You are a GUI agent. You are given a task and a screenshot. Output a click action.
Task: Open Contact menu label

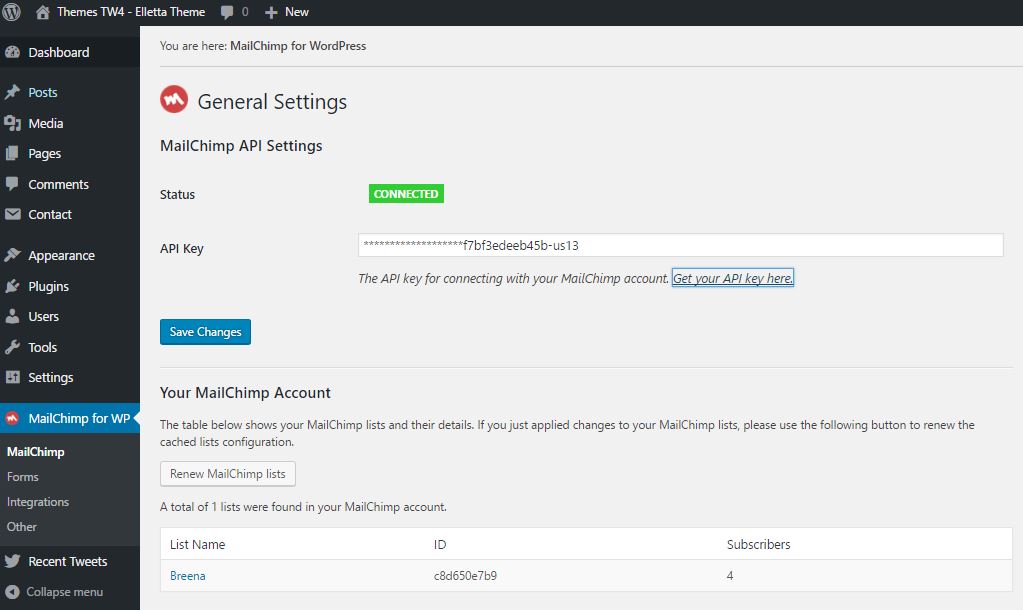50,214
